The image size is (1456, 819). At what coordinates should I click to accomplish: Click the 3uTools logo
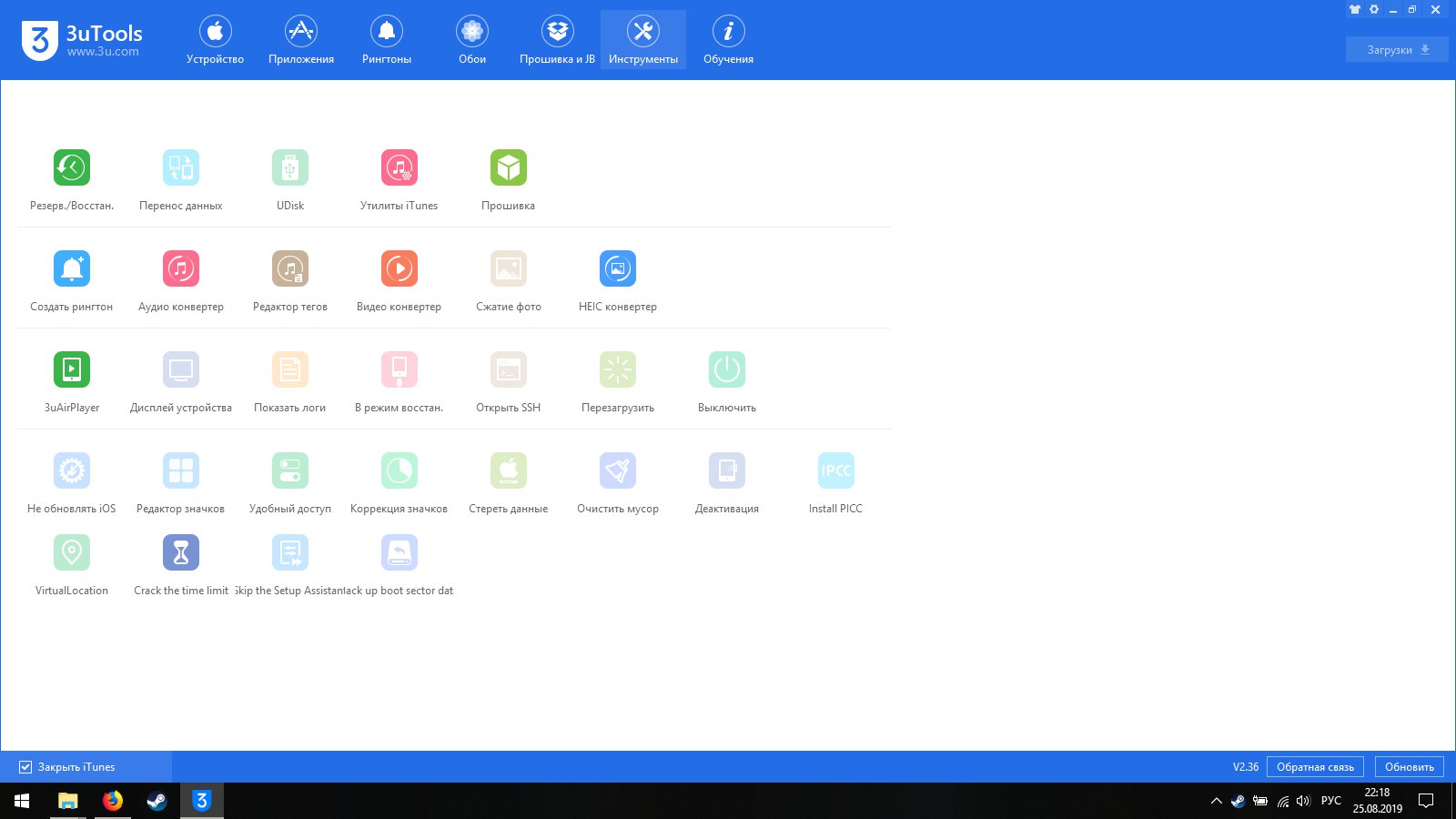coord(82,40)
